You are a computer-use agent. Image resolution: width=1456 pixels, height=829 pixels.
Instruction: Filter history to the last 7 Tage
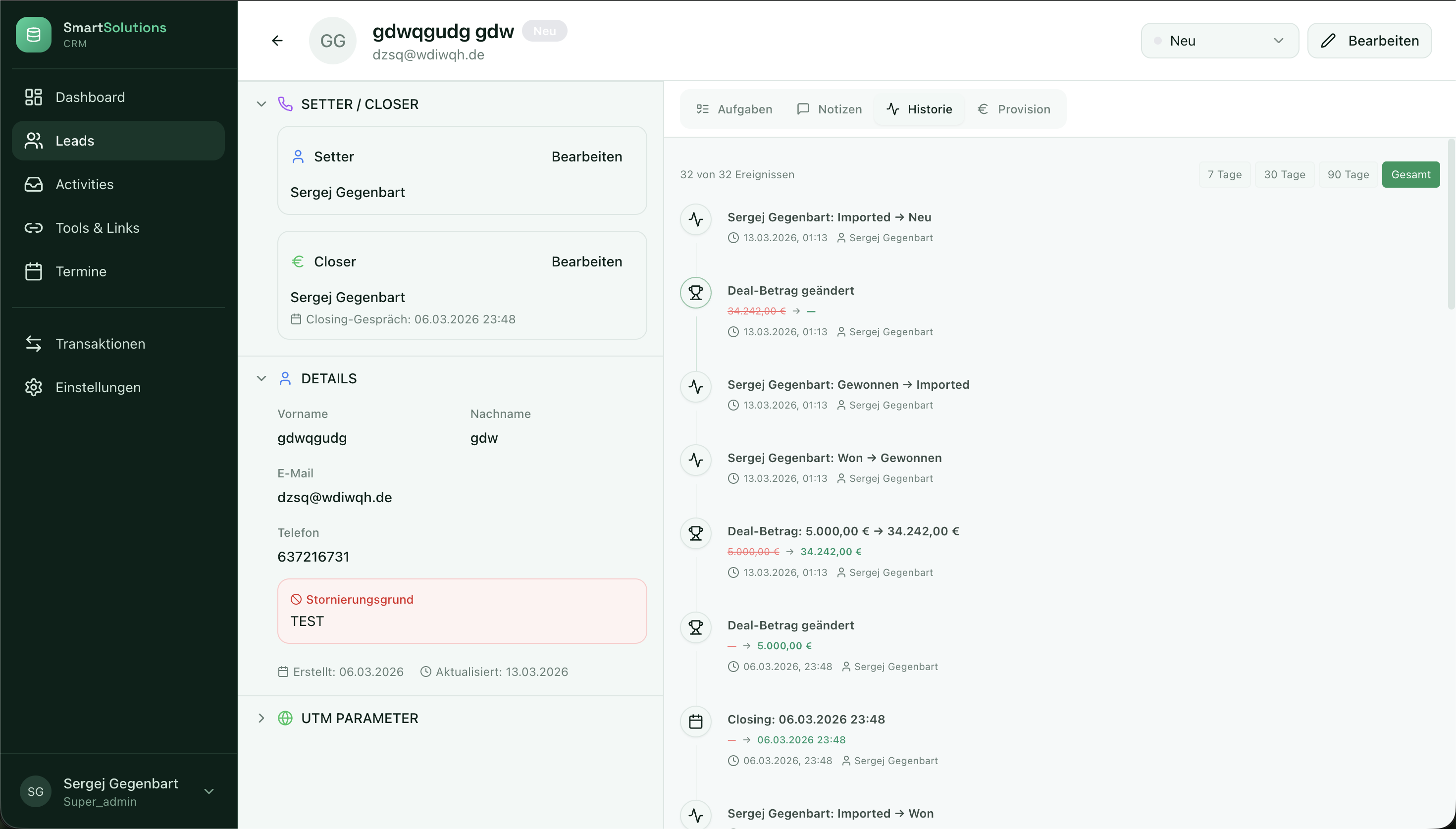(1224, 174)
